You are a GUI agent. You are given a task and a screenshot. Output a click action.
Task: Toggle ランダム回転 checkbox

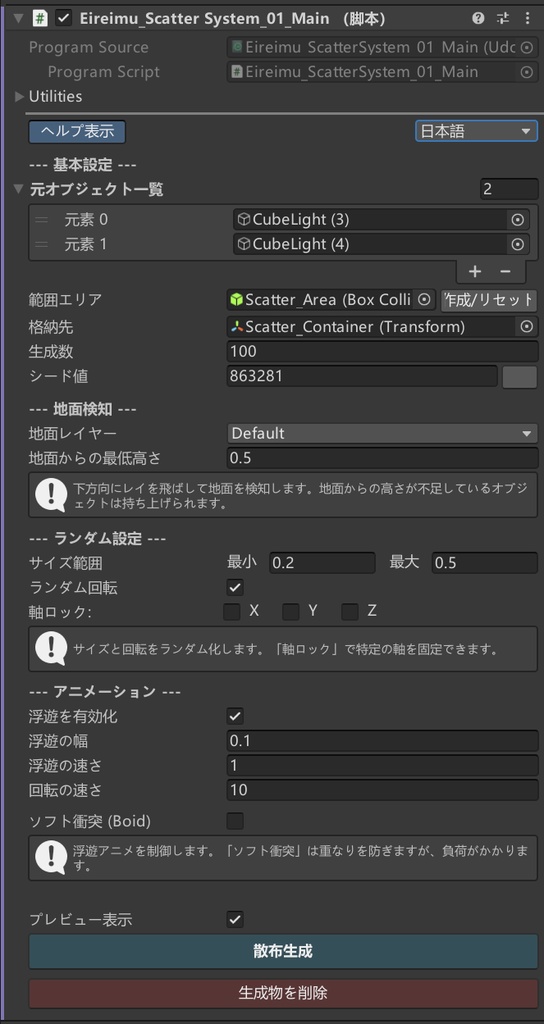(x=235, y=587)
